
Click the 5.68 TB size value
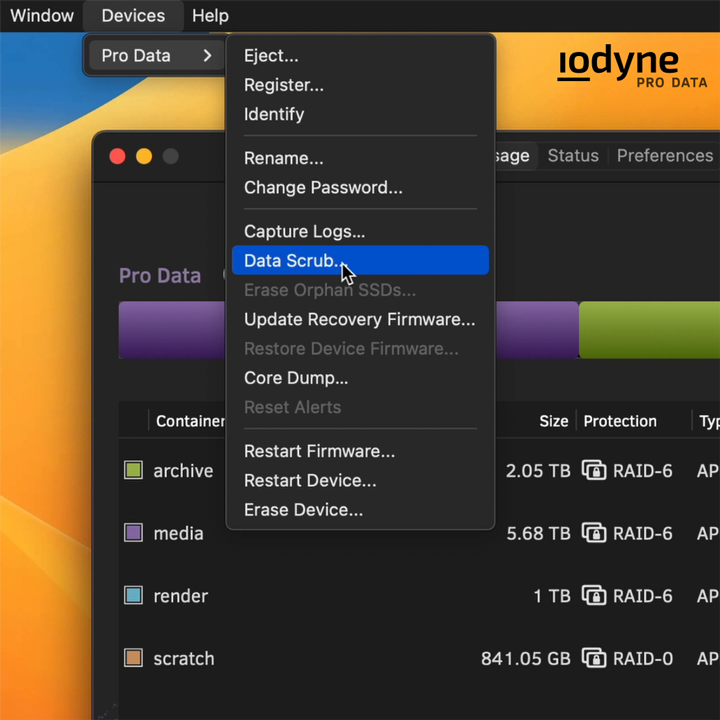pos(538,534)
